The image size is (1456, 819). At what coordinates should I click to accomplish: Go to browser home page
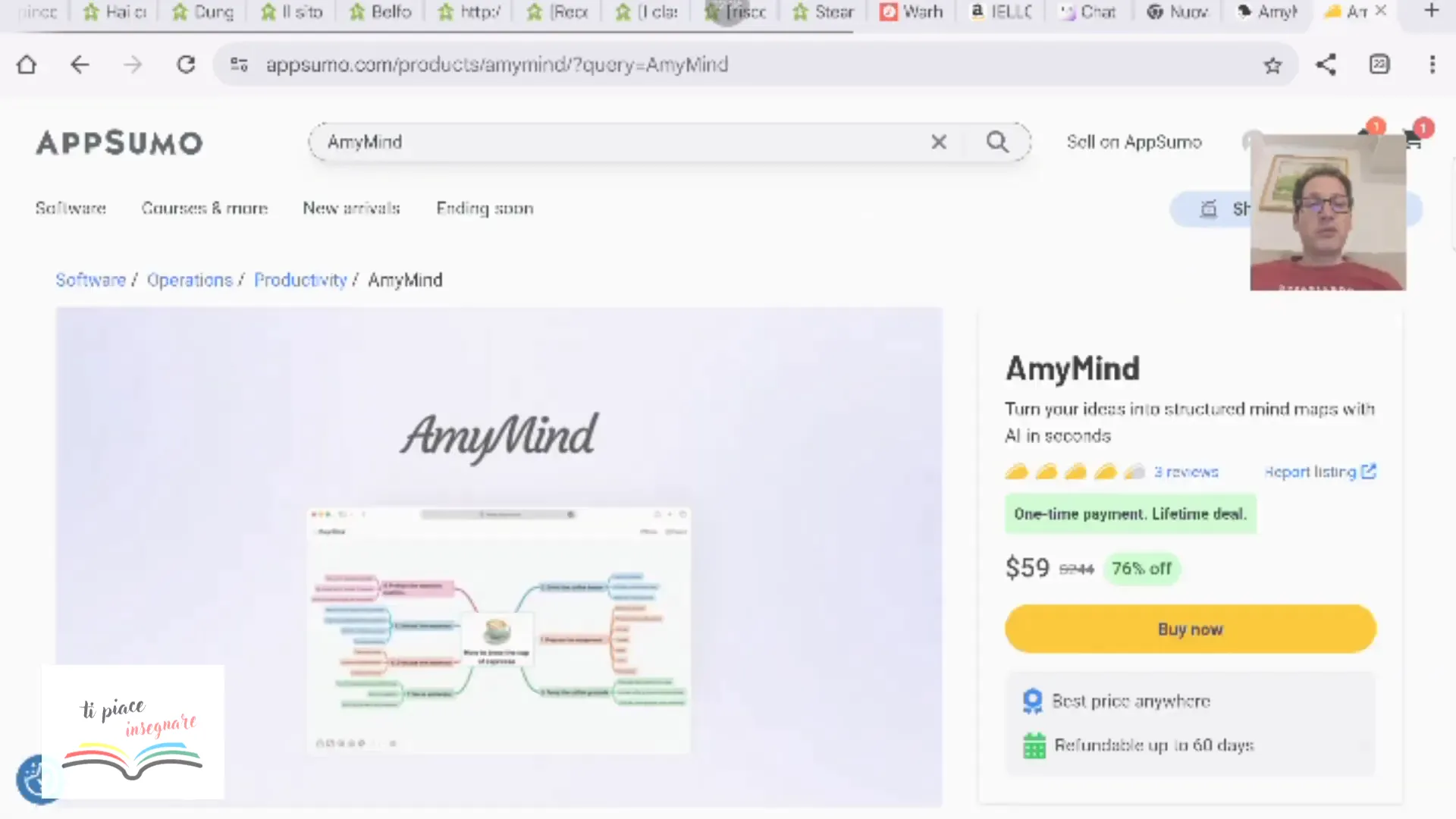point(27,64)
